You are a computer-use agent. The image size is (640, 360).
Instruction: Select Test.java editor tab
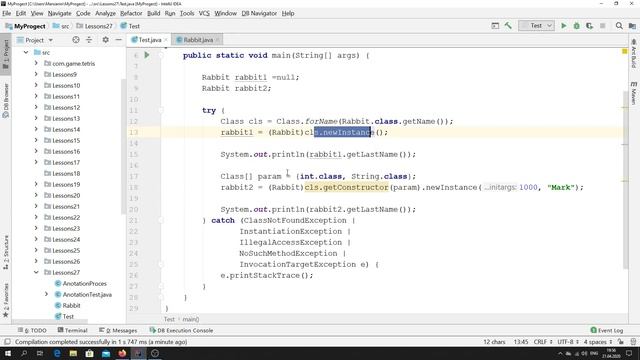(149, 40)
